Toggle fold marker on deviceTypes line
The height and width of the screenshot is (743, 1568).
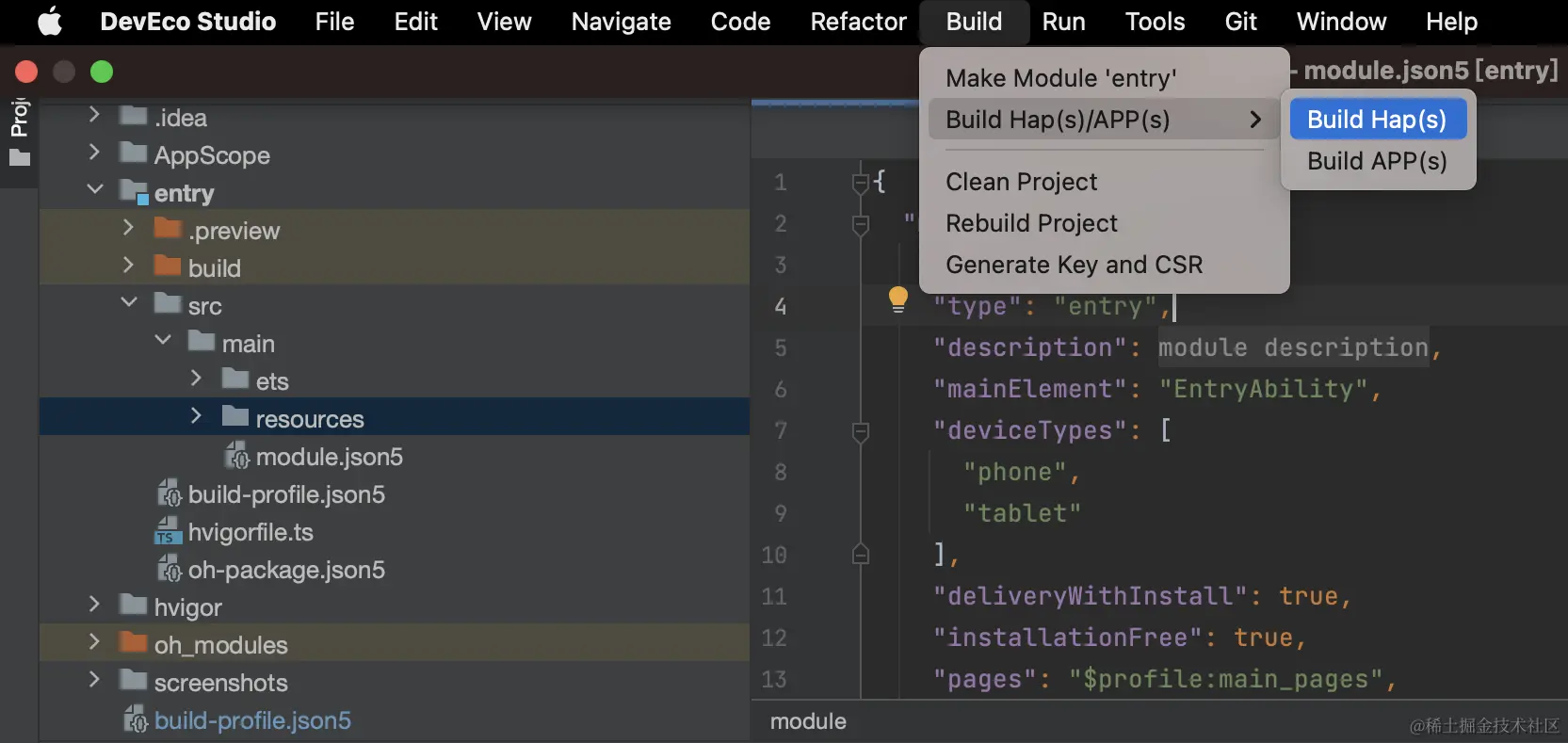[x=861, y=431]
